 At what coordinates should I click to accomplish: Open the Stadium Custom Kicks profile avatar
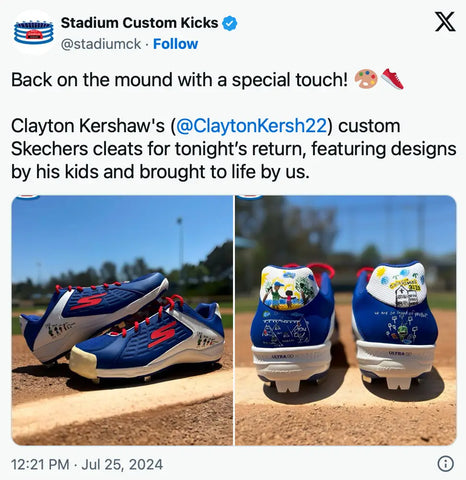33,33
